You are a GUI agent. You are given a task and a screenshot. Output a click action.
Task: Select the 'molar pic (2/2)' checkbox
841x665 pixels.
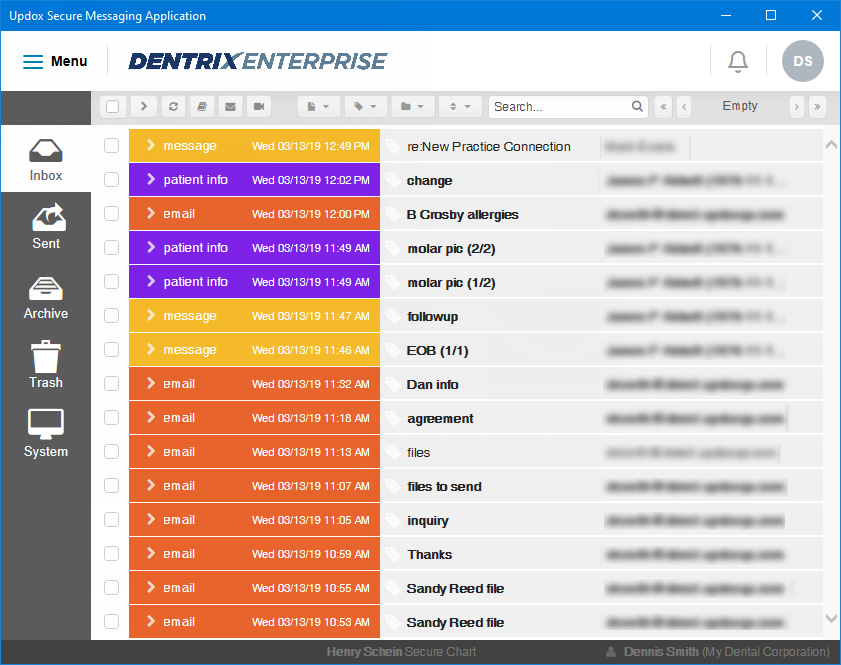[112, 247]
